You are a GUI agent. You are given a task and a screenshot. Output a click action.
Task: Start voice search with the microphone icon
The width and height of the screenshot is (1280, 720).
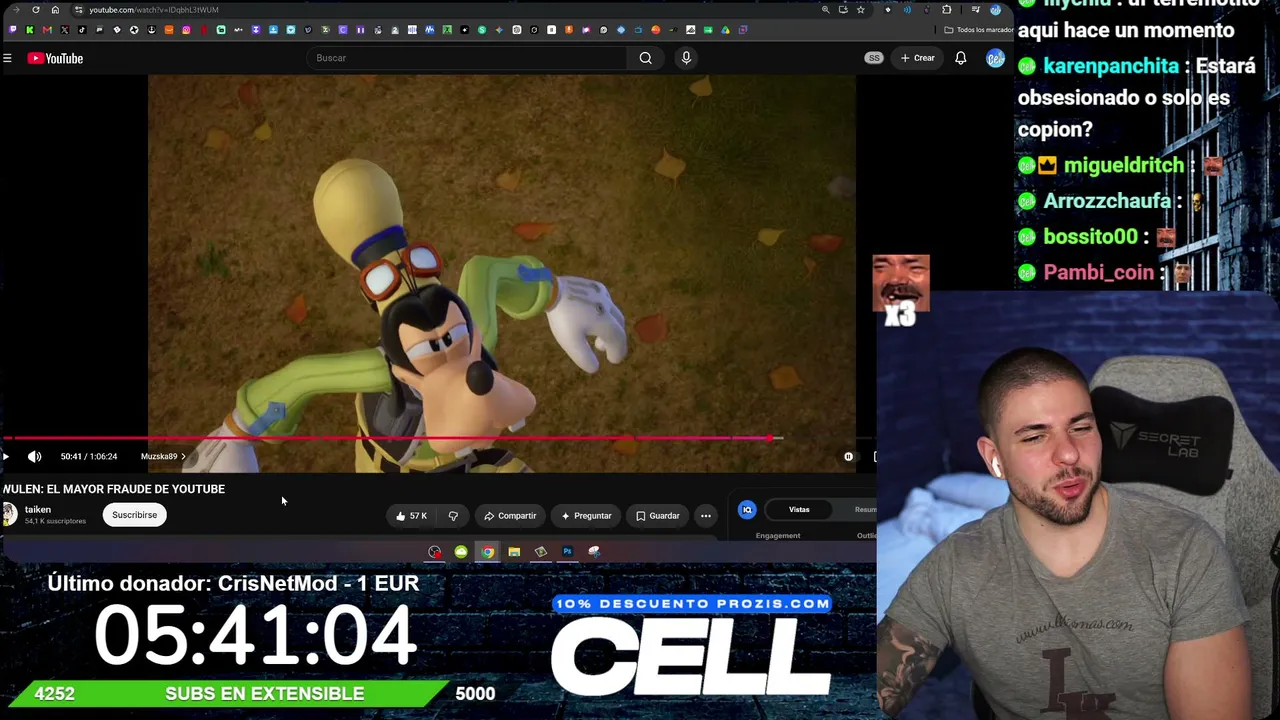[686, 58]
